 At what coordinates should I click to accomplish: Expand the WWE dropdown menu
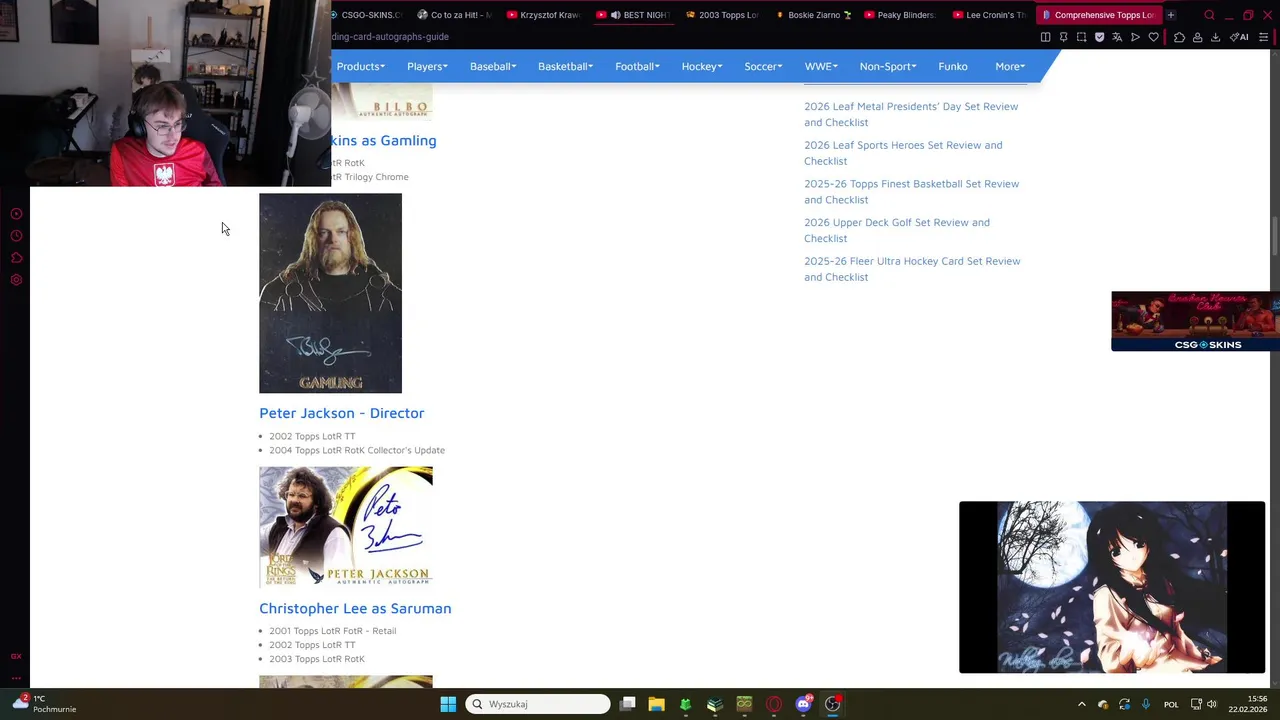click(821, 66)
